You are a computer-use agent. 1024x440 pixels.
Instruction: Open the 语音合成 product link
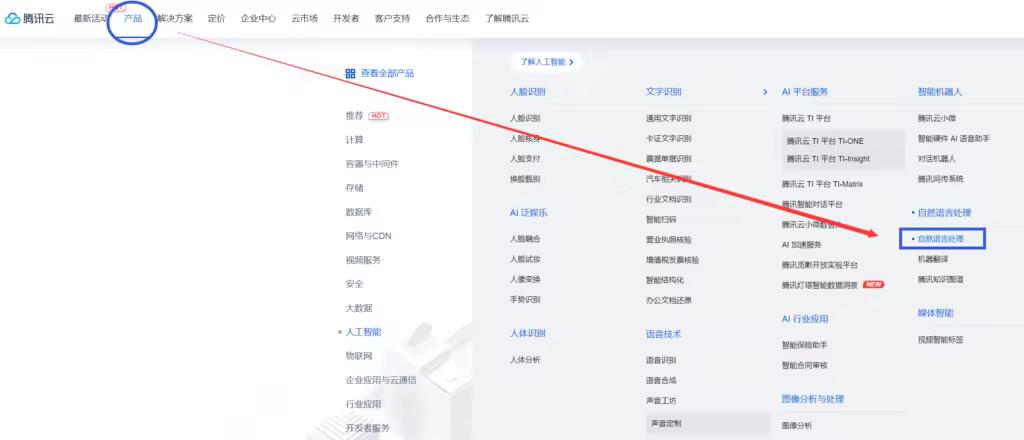[661, 380]
